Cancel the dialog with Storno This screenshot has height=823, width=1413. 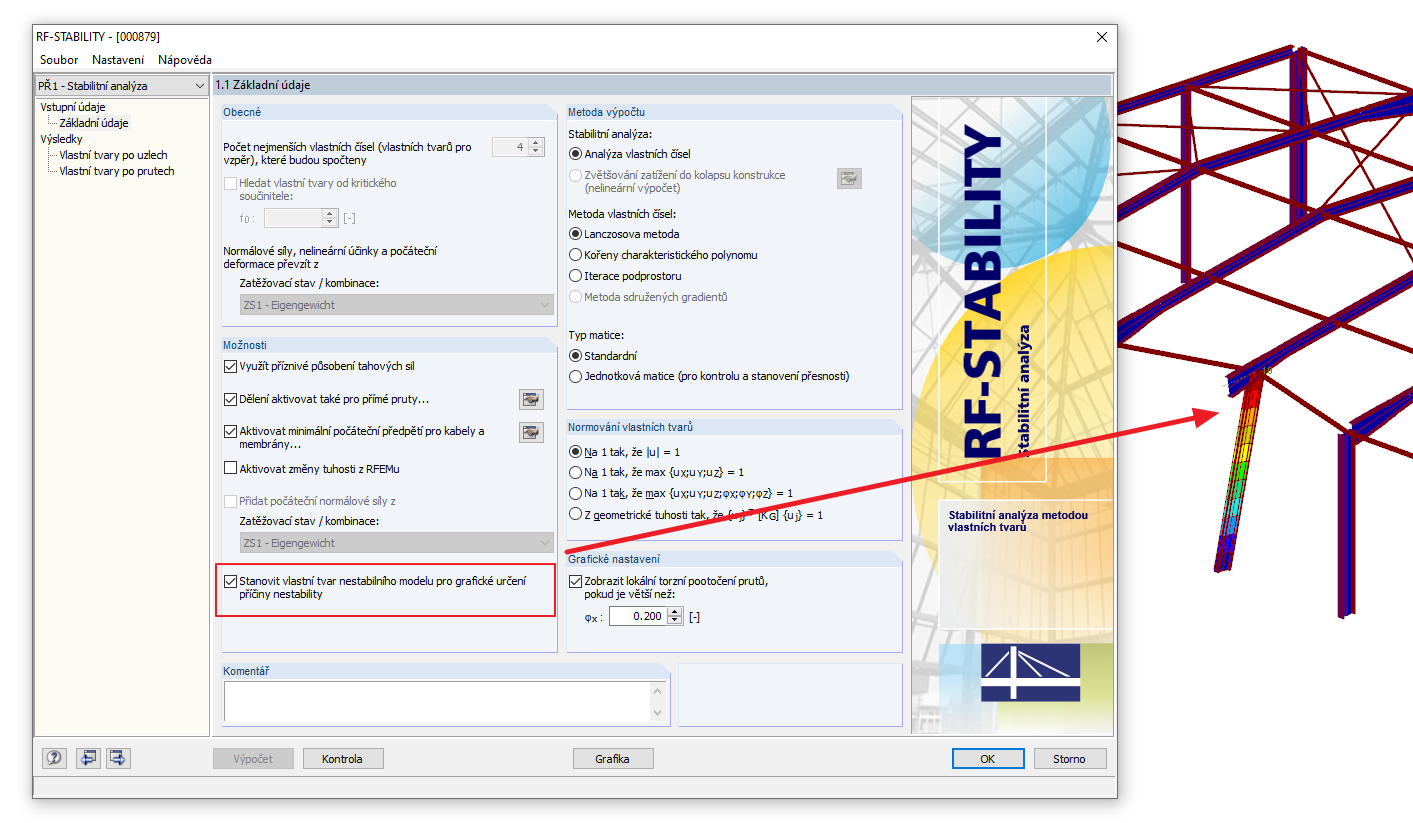pyautogui.click(x=1070, y=759)
